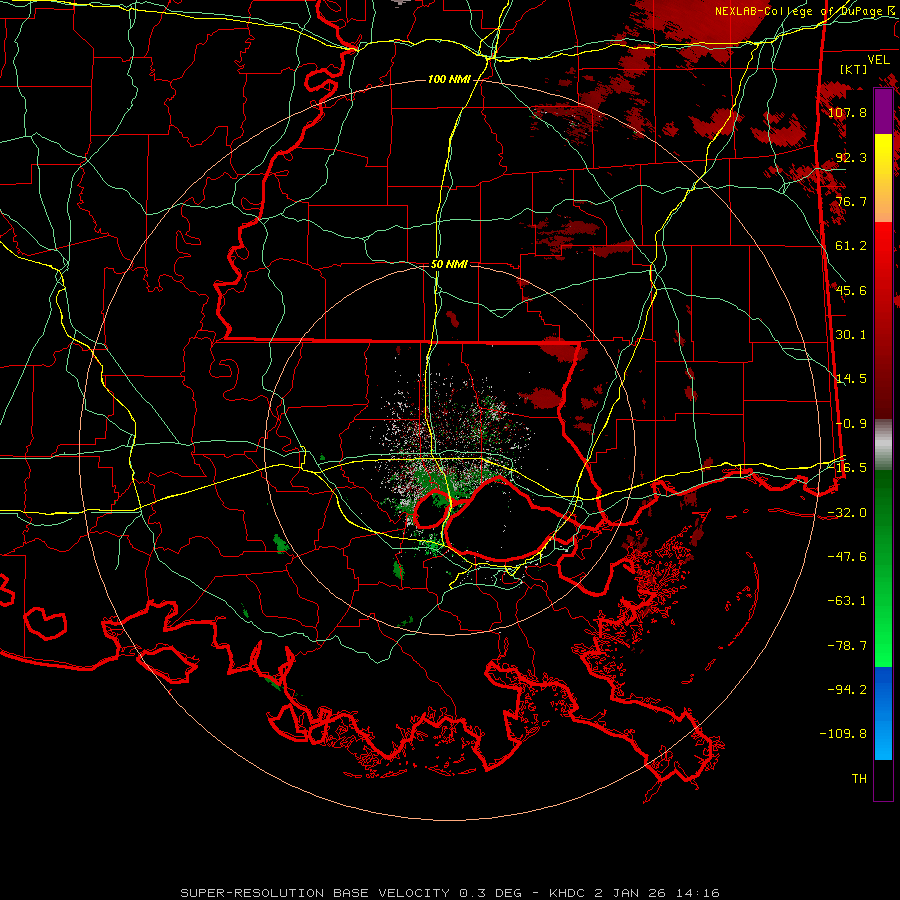The image size is (900, 900).
Task: Click the NEXLAB-College of DuPage label
Action: (807, 11)
